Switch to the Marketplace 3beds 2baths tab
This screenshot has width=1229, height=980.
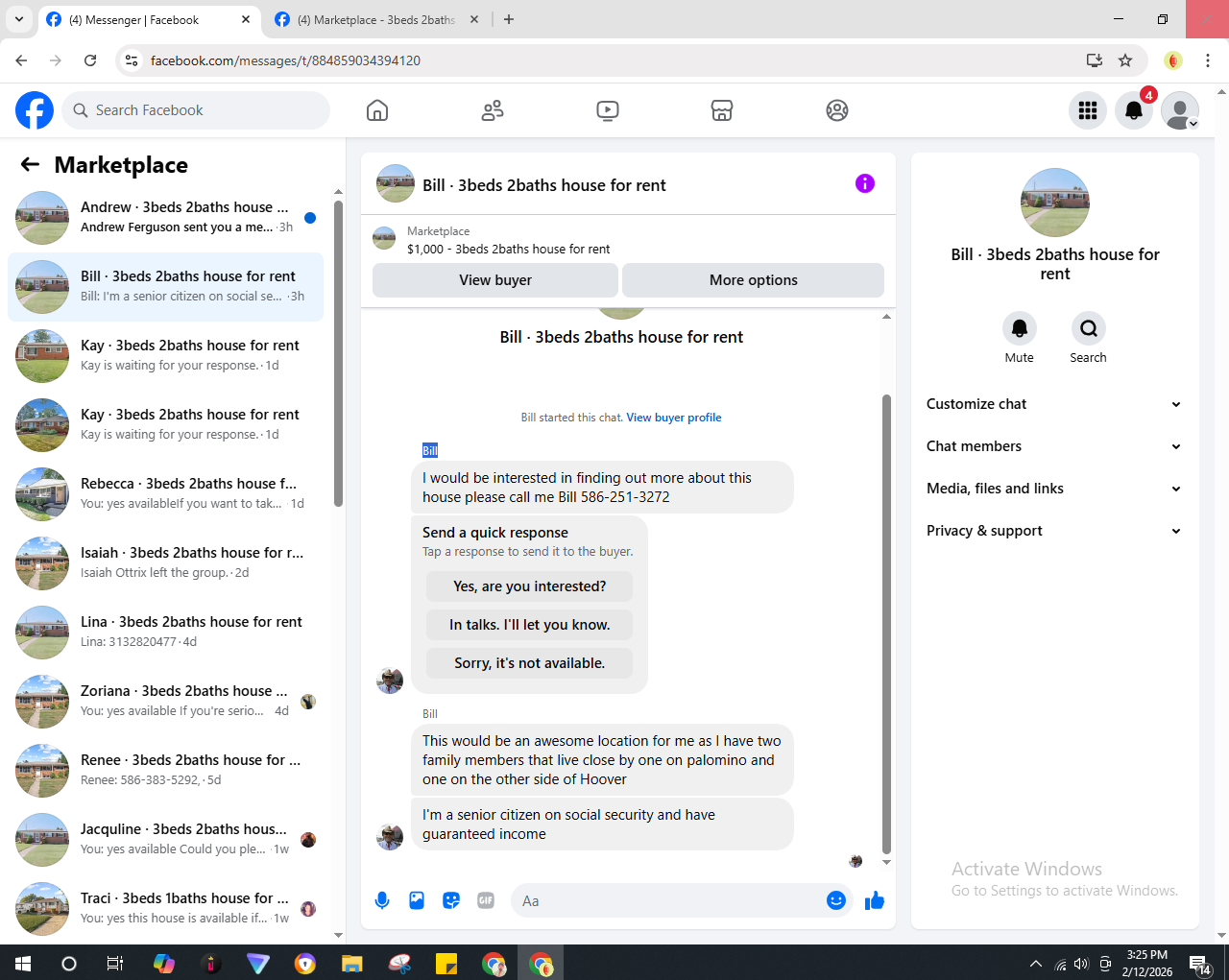(376, 19)
